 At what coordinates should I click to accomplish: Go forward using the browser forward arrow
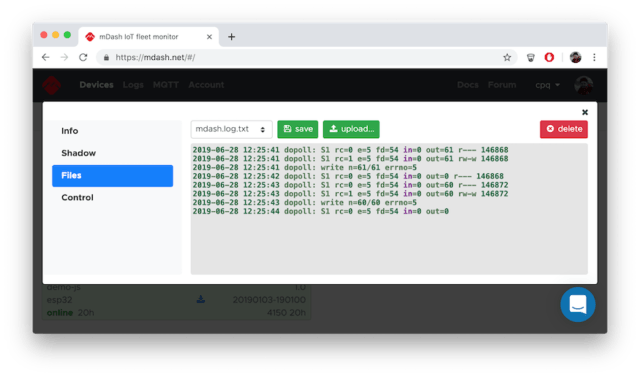coord(64,58)
